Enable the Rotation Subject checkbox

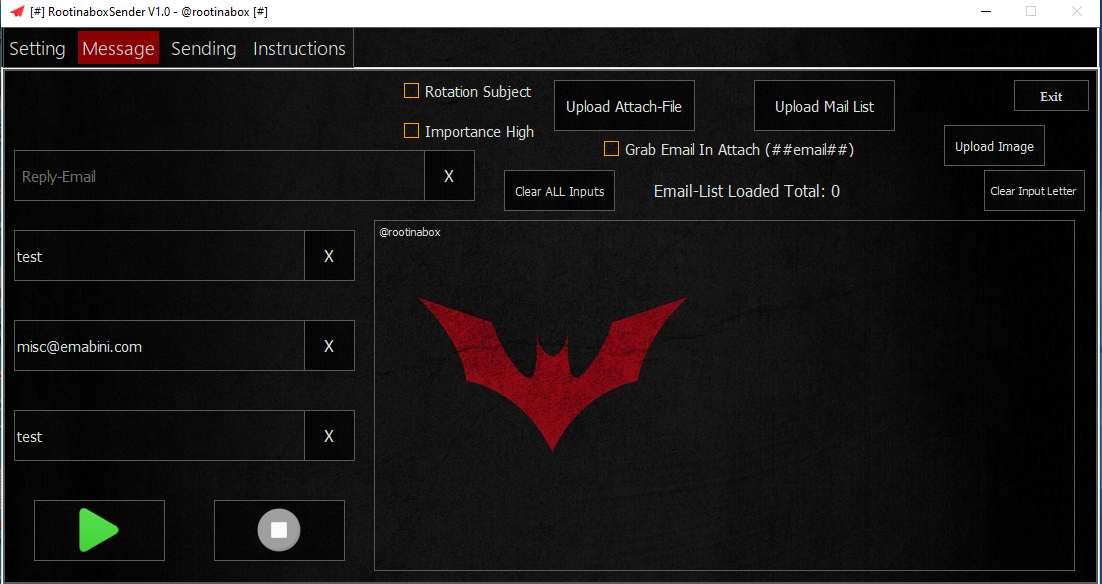411,91
